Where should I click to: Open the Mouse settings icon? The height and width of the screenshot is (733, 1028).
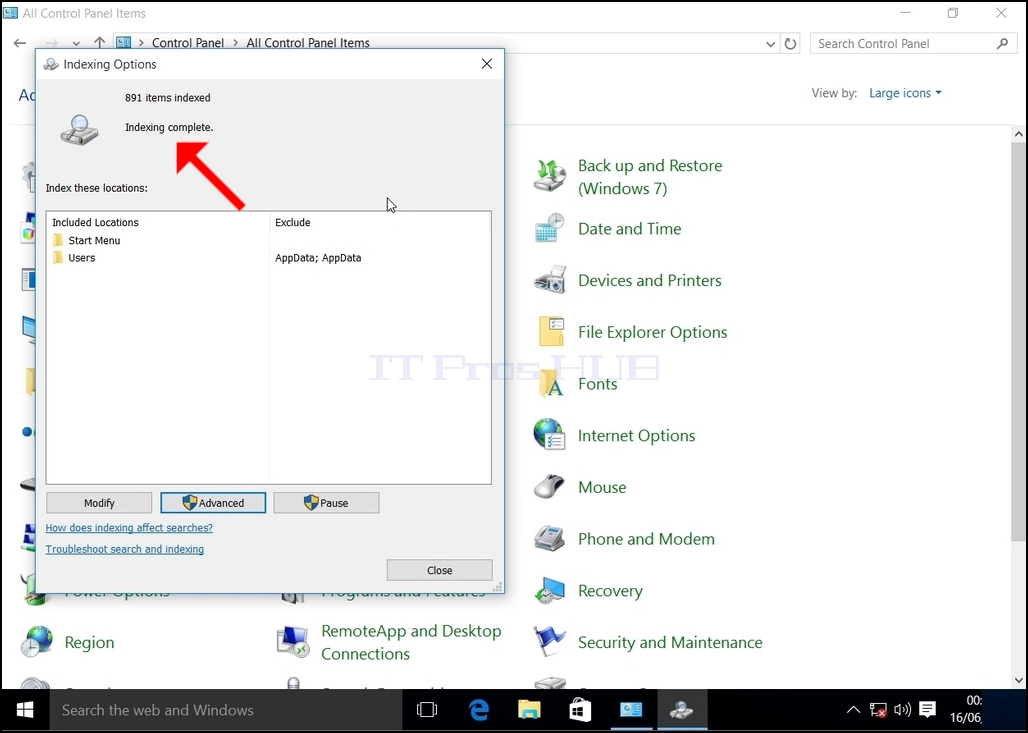(x=549, y=487)
